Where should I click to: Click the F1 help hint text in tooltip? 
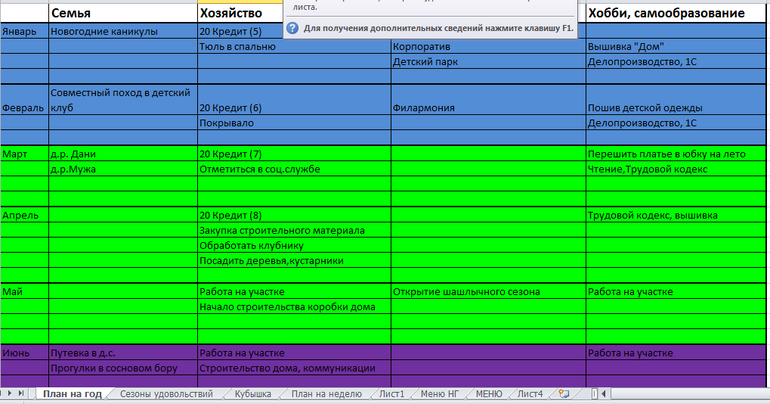point(438,28)
